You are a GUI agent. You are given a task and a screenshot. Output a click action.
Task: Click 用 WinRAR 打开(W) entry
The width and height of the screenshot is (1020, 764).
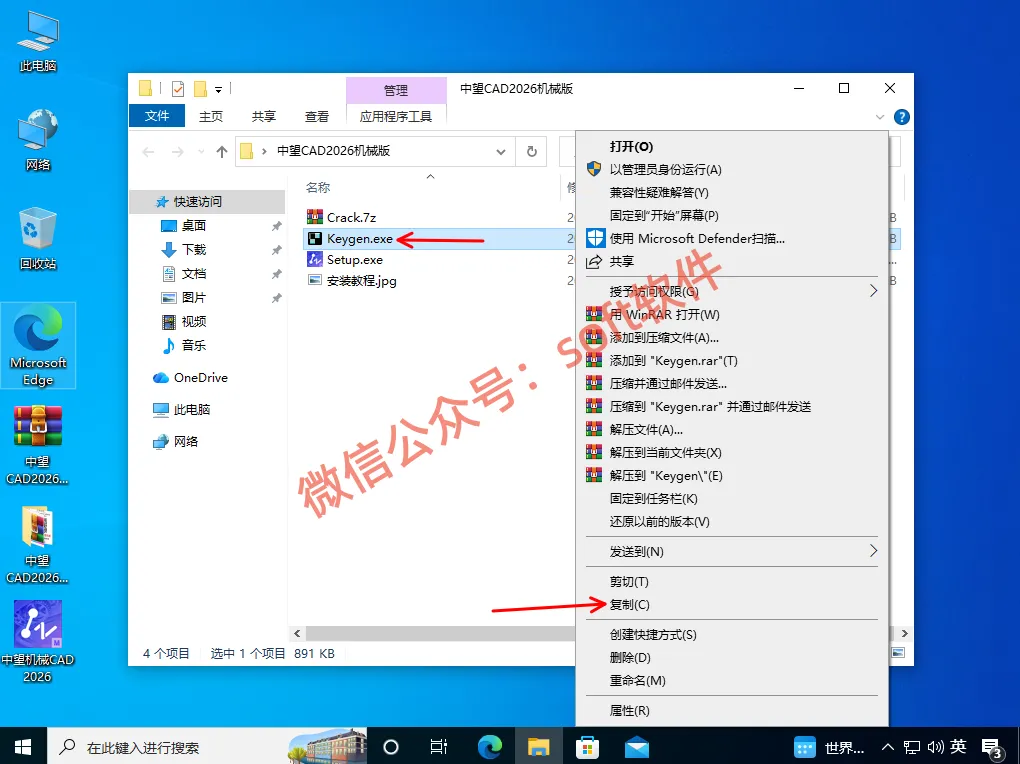(x=732, y=314)
